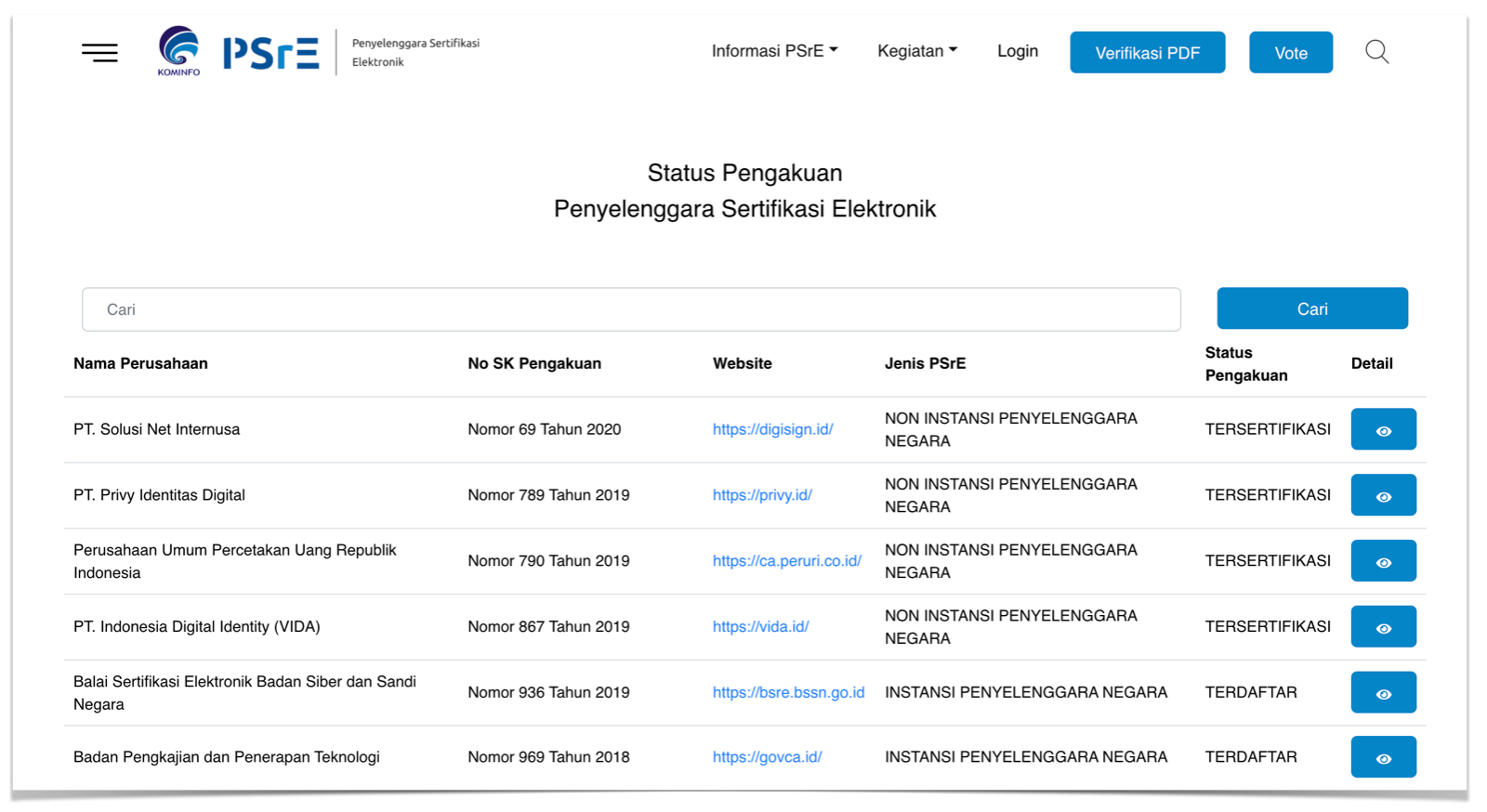View details for PT. Privy Identitas Digital
1487x812 pixels.
1383,495
